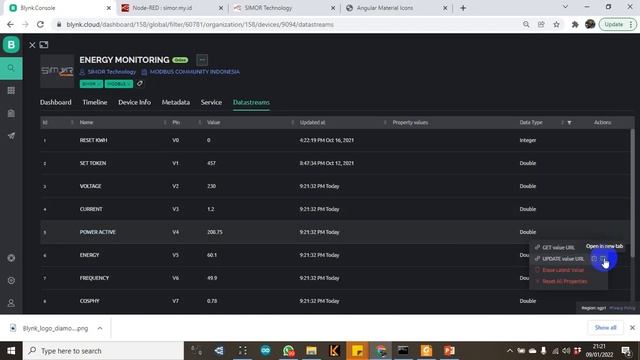The image size is (640, 360).
Task: Select the FREQUENCY datastream name
Action: tap(94, 278)
